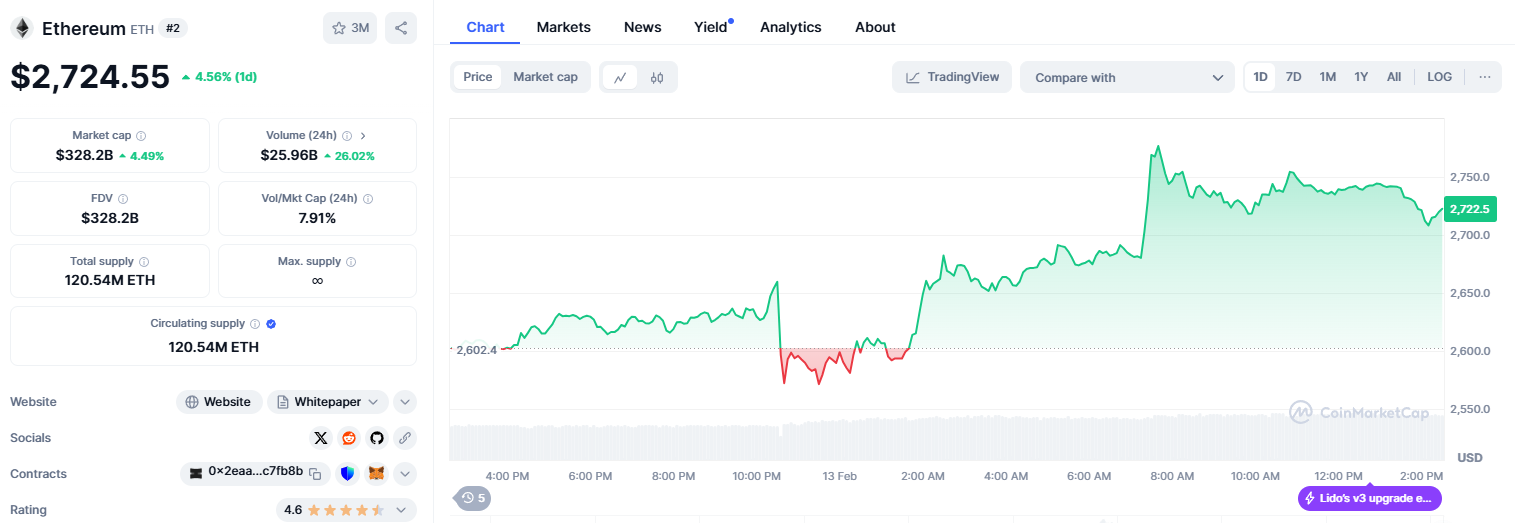The width and height of the screenshot is (1515, 523).
Task: Show Max. supply info icon
Action: 351,262
